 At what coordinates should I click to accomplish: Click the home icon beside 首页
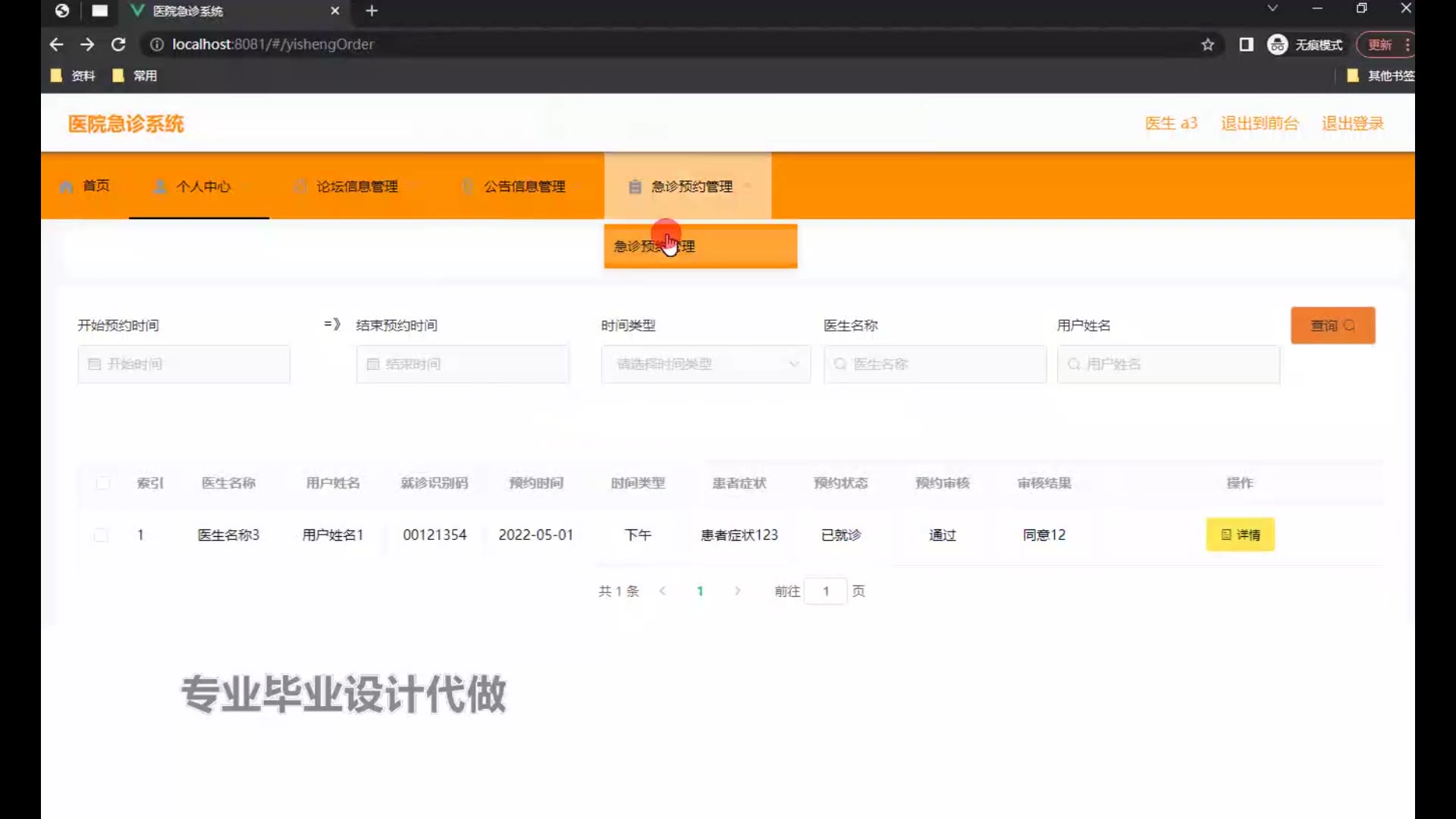pyautogui.click(x=67, y=187)
